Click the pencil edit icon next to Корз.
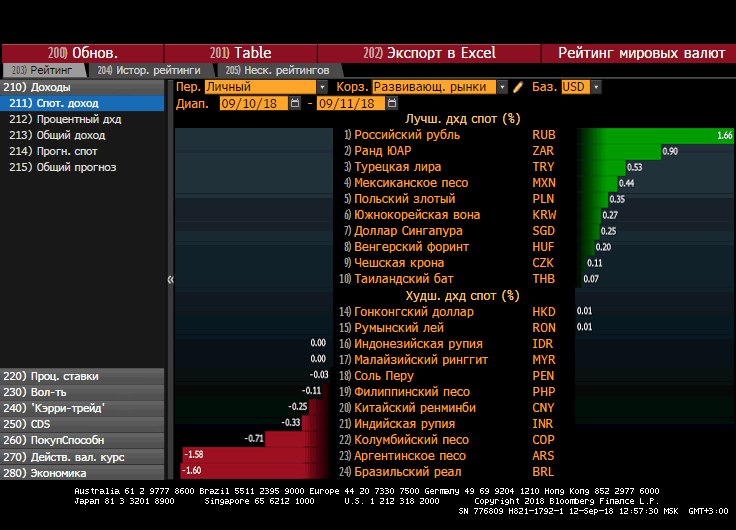 [518, 87]
